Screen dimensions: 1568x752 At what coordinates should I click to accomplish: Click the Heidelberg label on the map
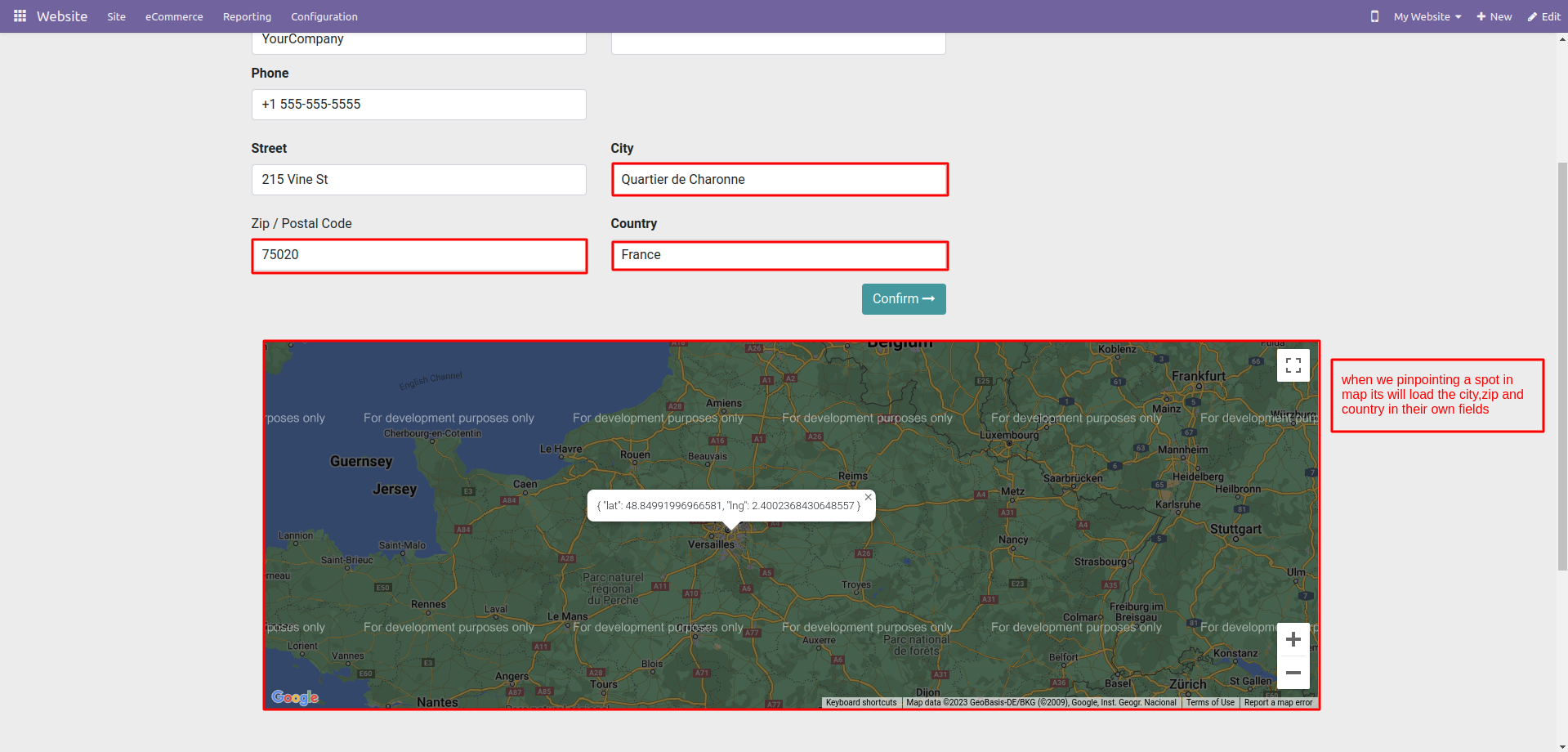1198,477
